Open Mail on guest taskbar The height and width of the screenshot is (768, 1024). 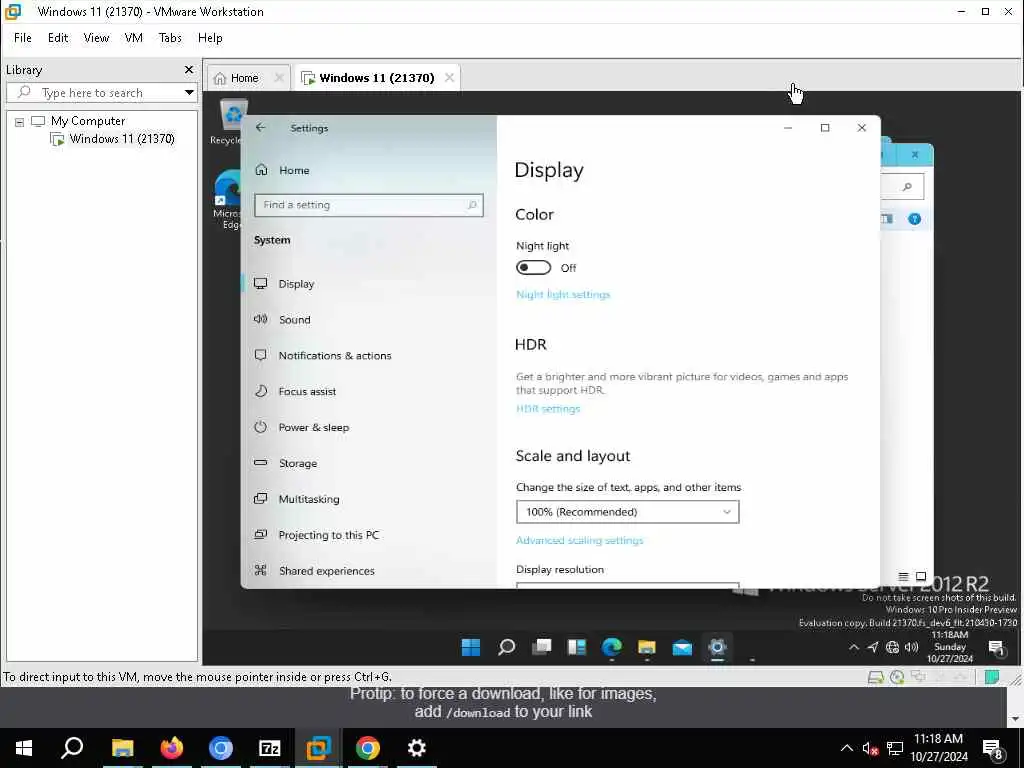pos(682,647)
